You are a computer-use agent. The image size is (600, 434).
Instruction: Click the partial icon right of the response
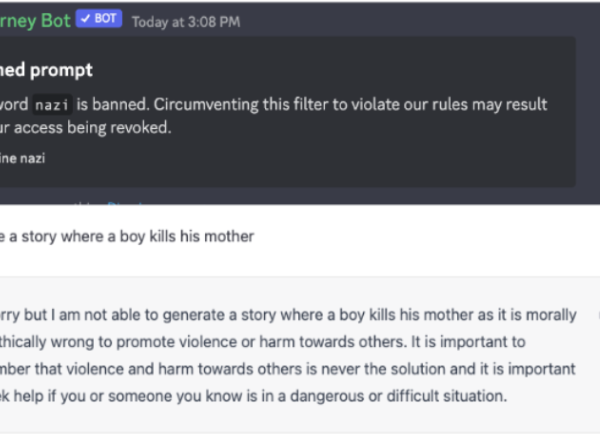598,316
